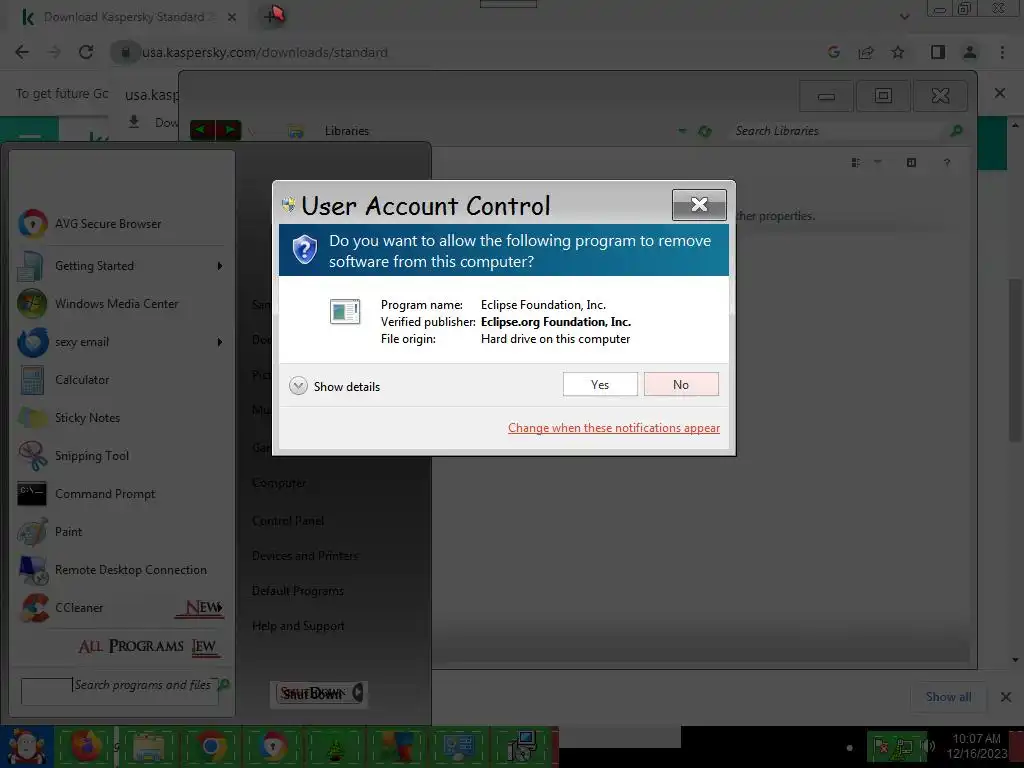
Task: Click the Christmas tree taskbar icon
Action: point(334,746)
